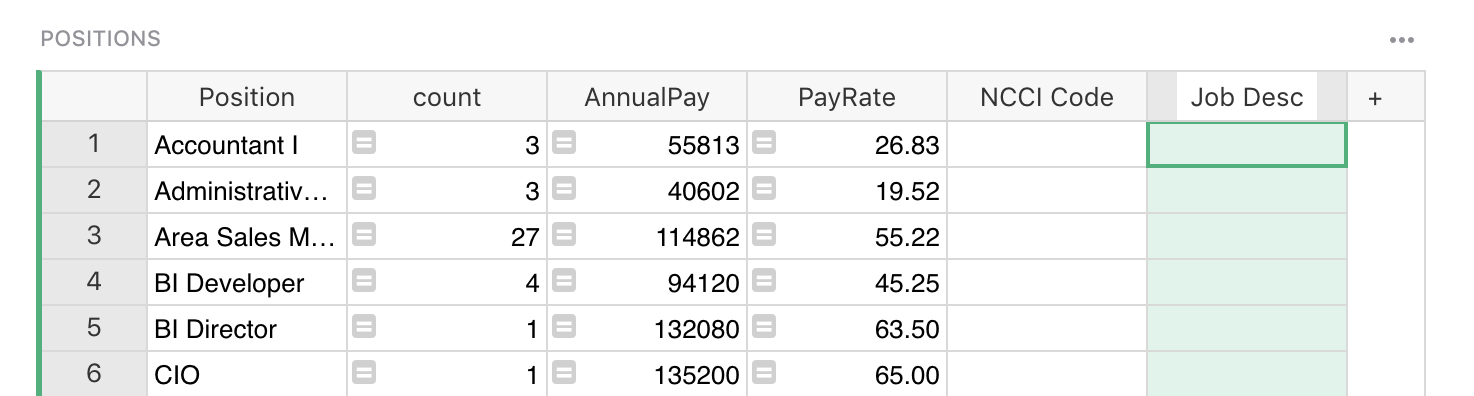Click formula icon in Administrative PayRate cell

(x=764, y=190)
